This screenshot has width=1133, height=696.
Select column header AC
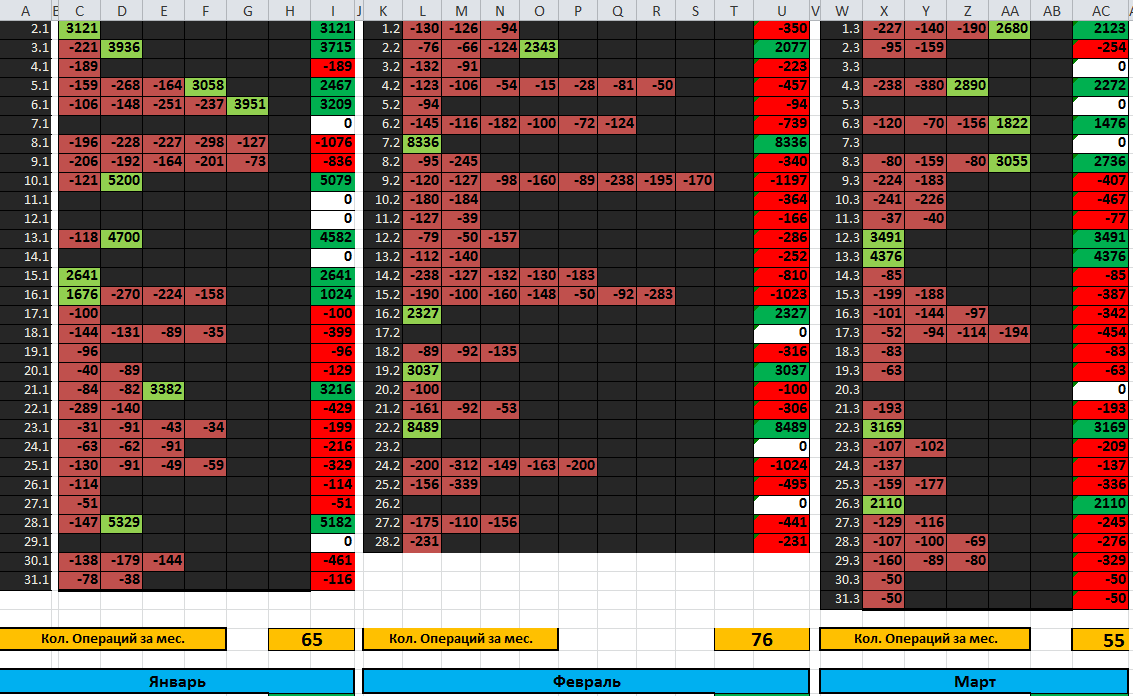1101,10
